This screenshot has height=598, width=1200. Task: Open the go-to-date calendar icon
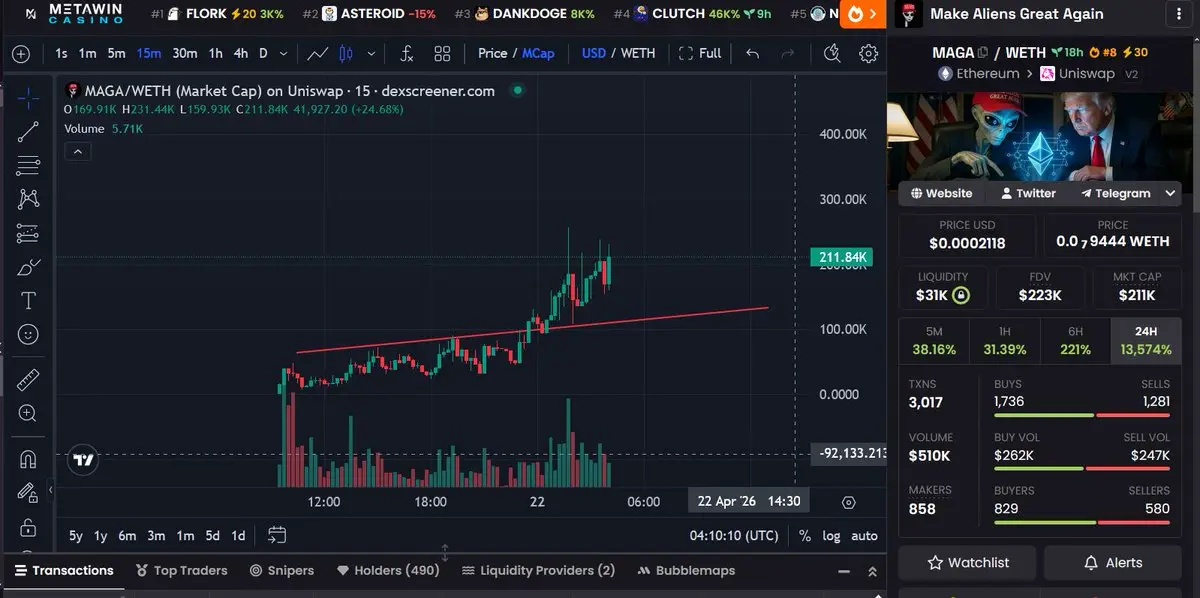pyautogui.click(x=277, y=535)
